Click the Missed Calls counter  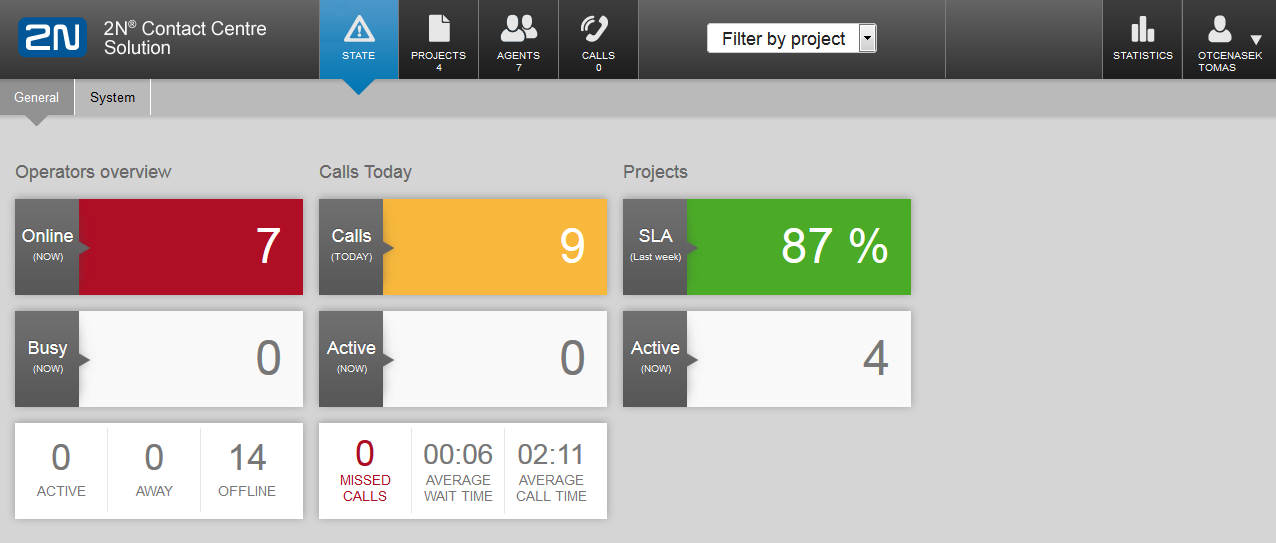coord(365,470)
